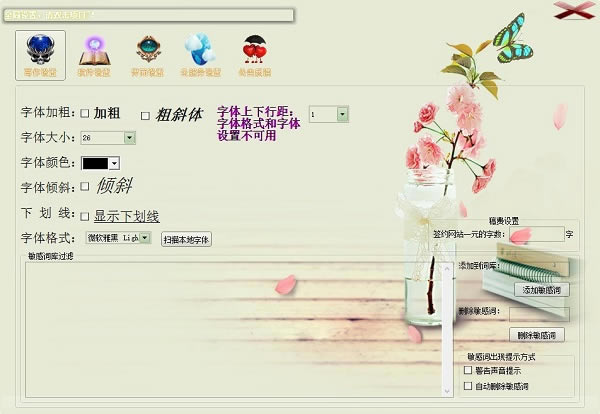
Task: Open the black 字体颜色 color picker
Action: click(114, 162)
